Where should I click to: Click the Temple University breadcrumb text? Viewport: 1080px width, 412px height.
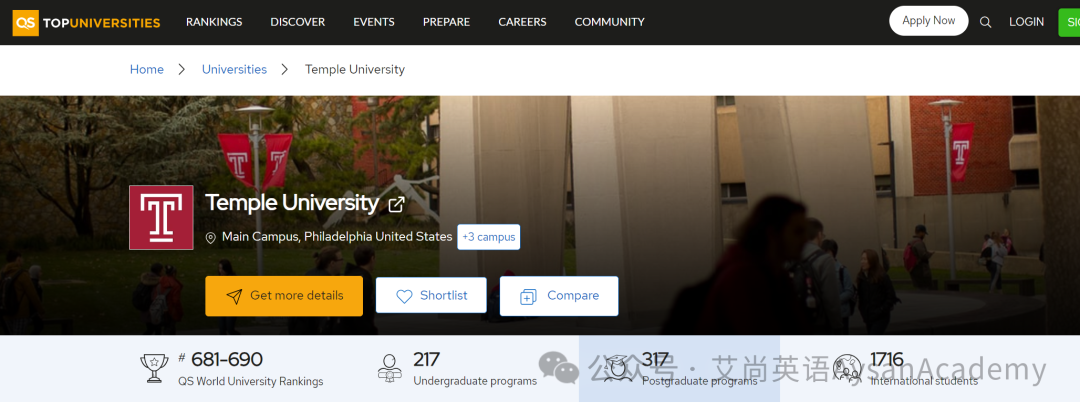tap(355, 70)
